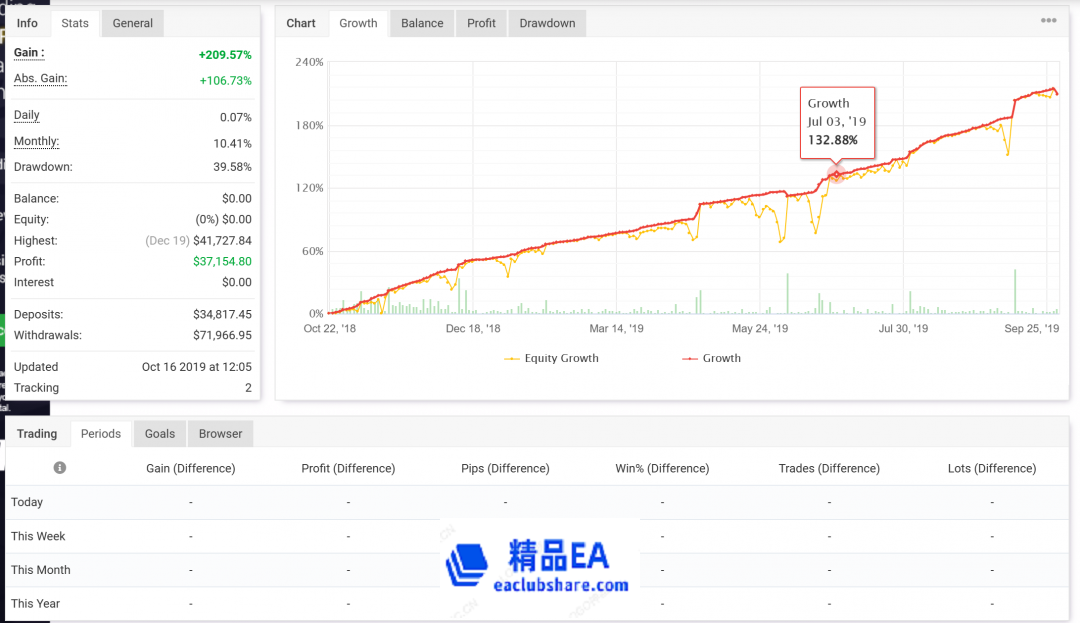The height and width of the screenshot is (623, 1080).
Task: Switch to the Periods tab
Action: point(100,433)
